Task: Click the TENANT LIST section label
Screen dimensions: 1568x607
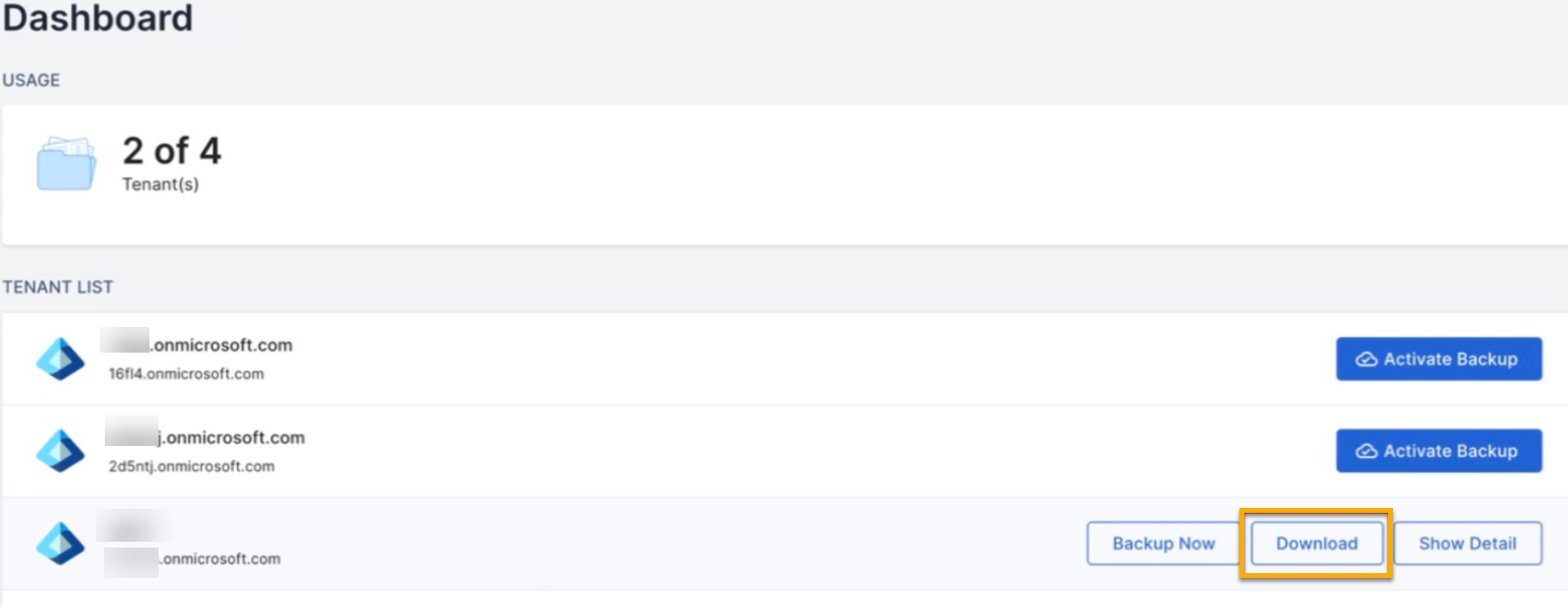Action: [x=58, y=287]
